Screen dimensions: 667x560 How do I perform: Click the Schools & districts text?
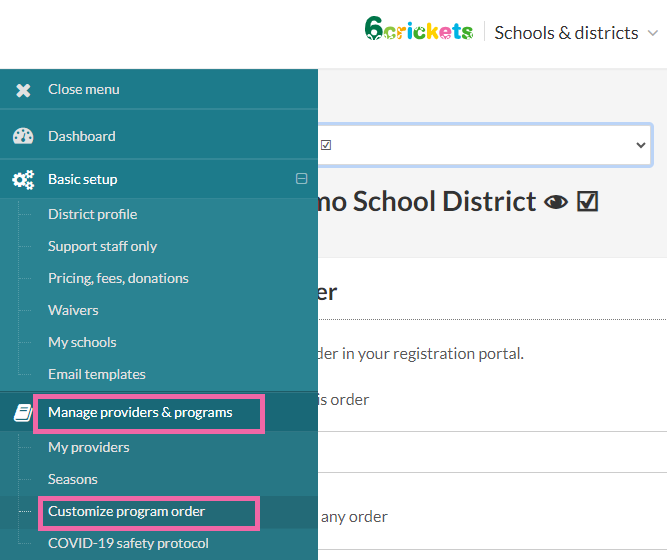point(566,33)
